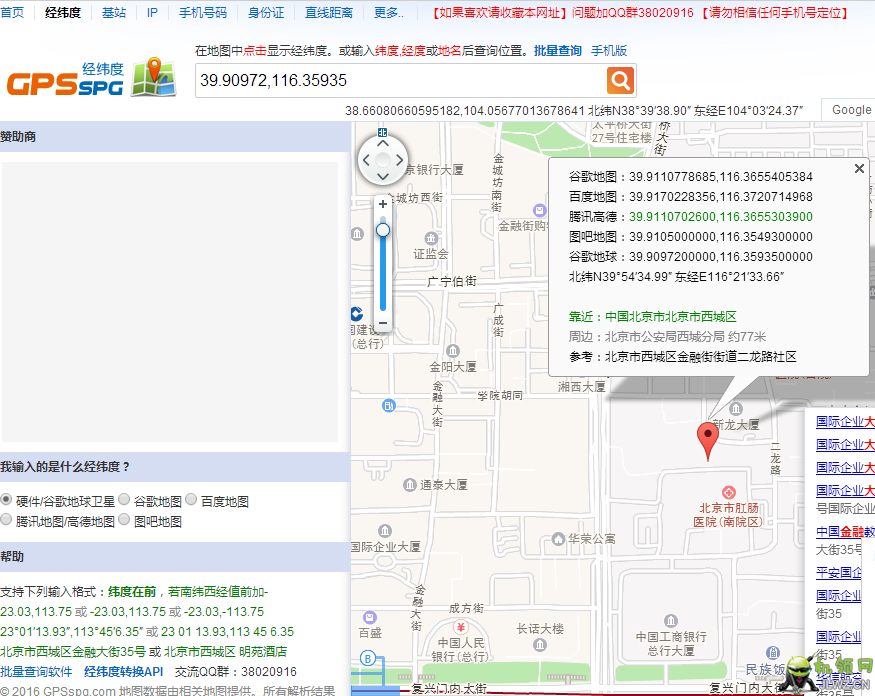This screenshot has width=875, height=696.
Task: Click the 周边 nearby police bureau line
Action: click(x=667, y=337)
